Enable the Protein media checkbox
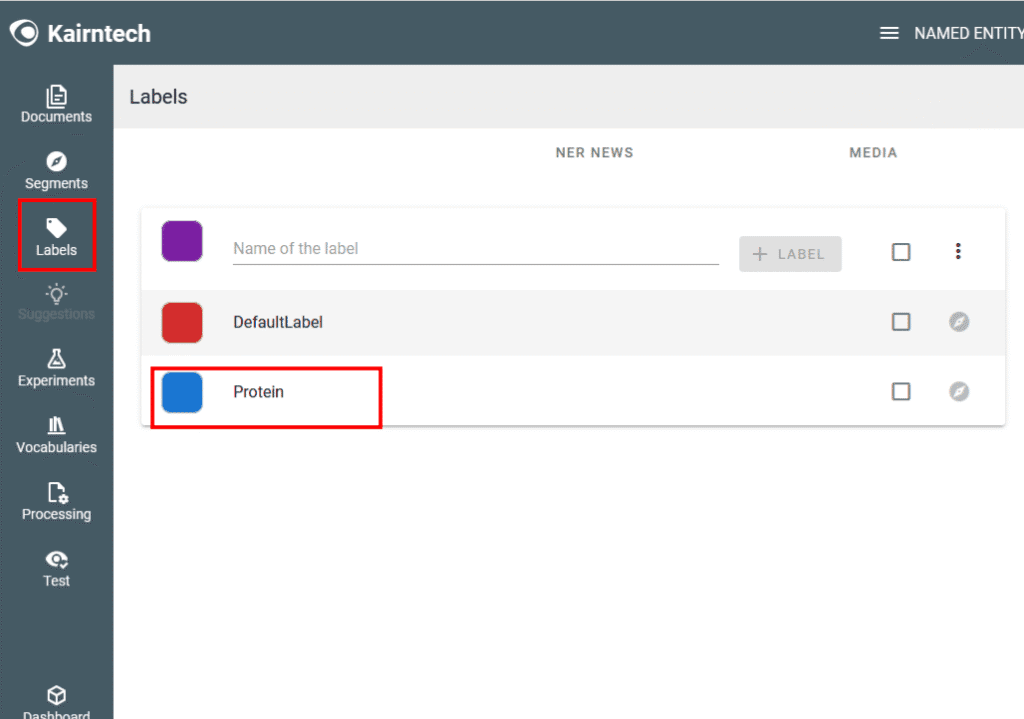Screen dimensions: 1024x719 (901, 391)
